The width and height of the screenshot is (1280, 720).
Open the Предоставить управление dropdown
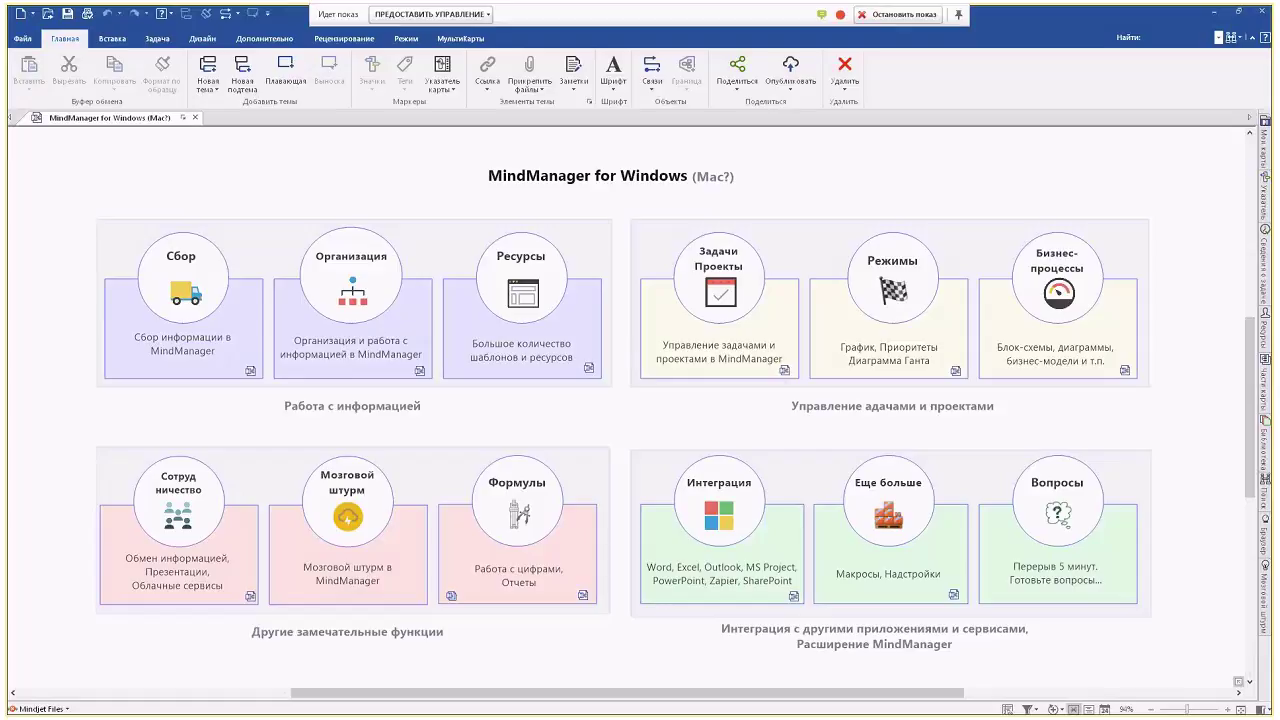tap(431, 15)
